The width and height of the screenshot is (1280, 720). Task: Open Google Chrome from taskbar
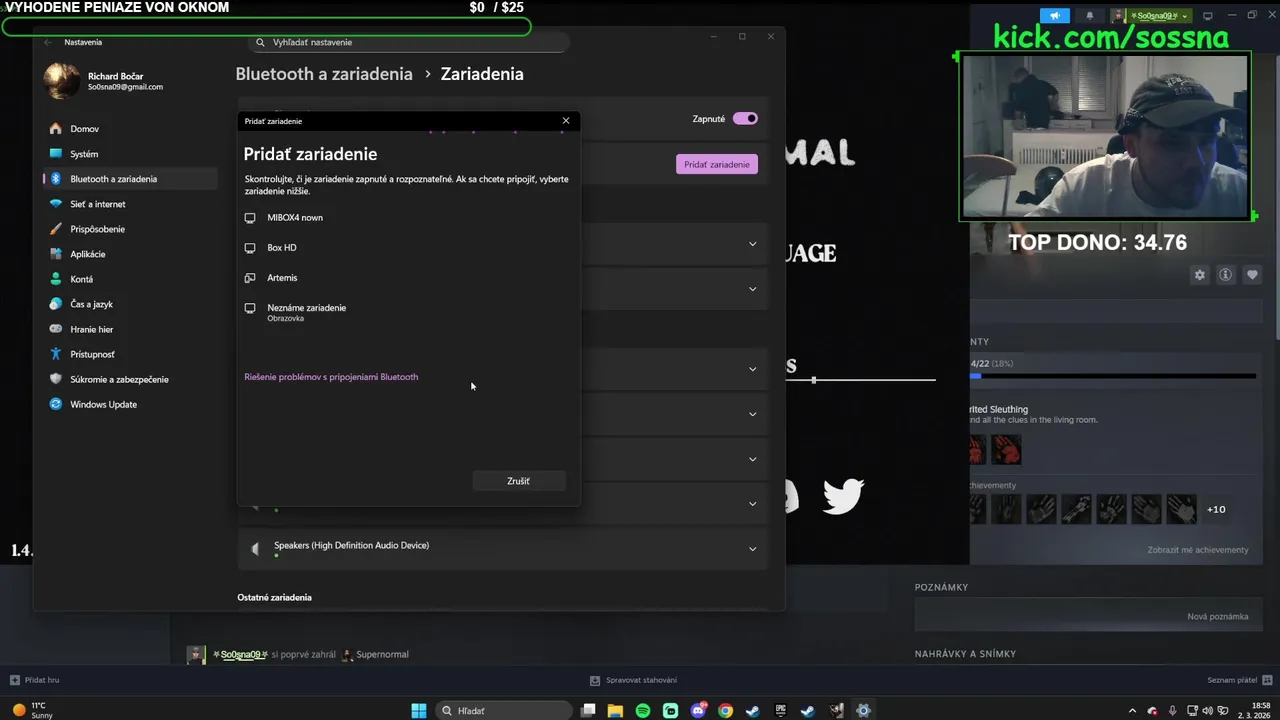(x=725, y=711)
